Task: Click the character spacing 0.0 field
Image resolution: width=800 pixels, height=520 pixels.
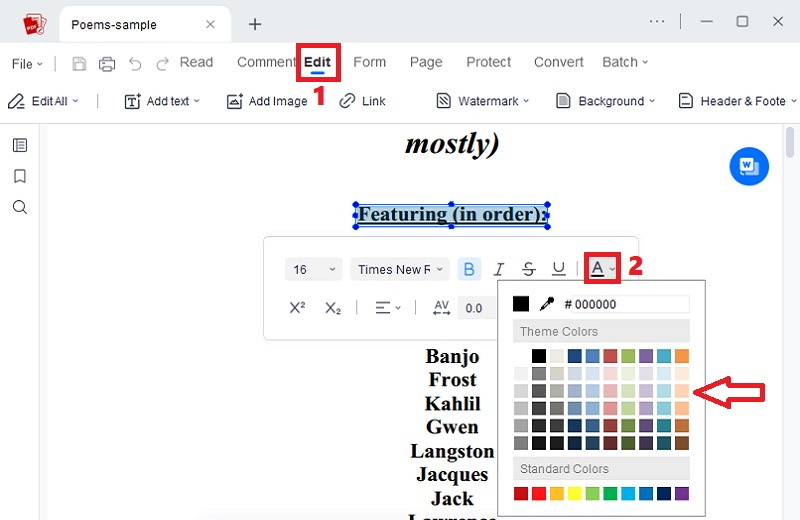Action: [x=477, y=308]
